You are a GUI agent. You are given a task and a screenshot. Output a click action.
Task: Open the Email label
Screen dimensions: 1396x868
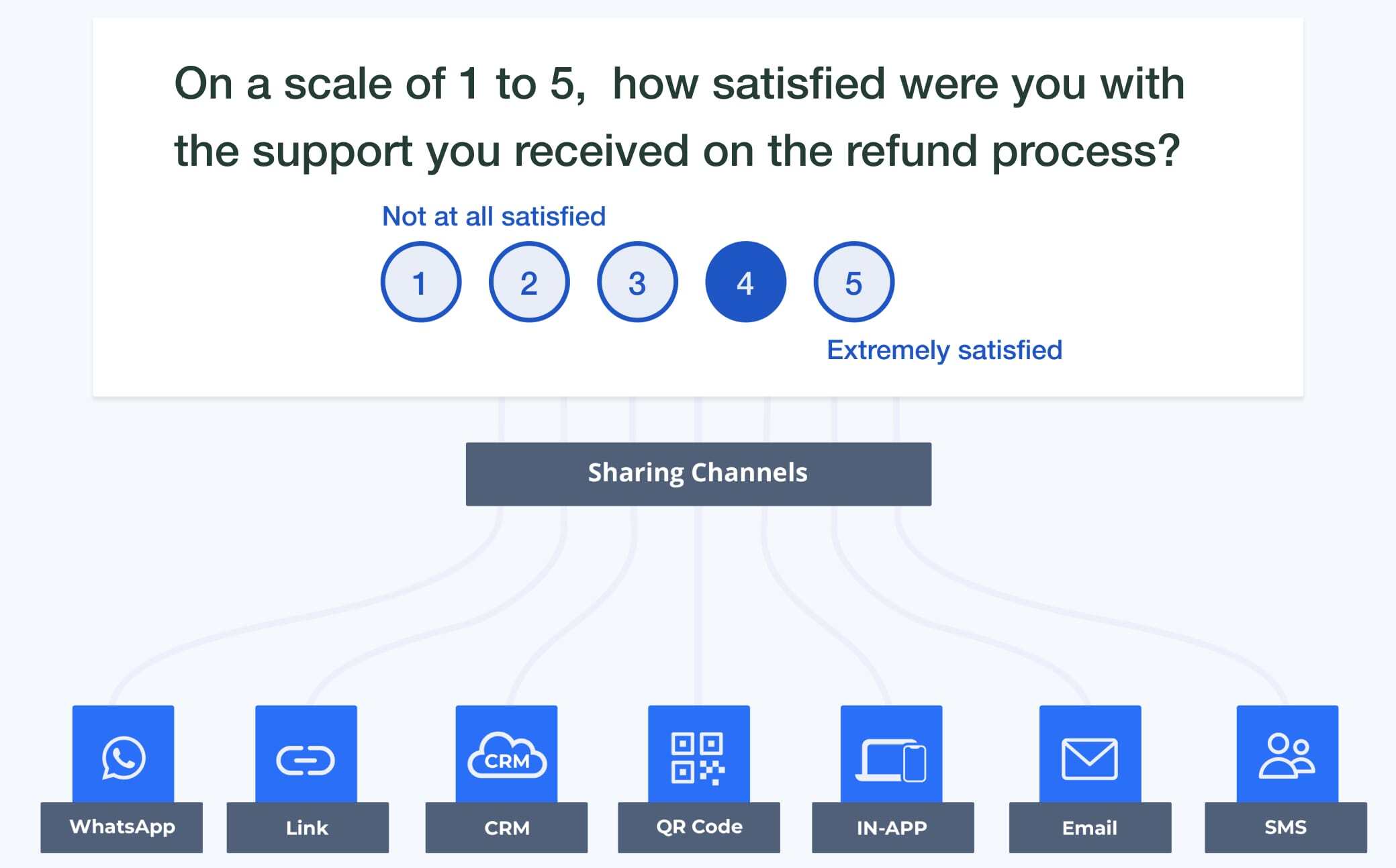pos(1090,827)
